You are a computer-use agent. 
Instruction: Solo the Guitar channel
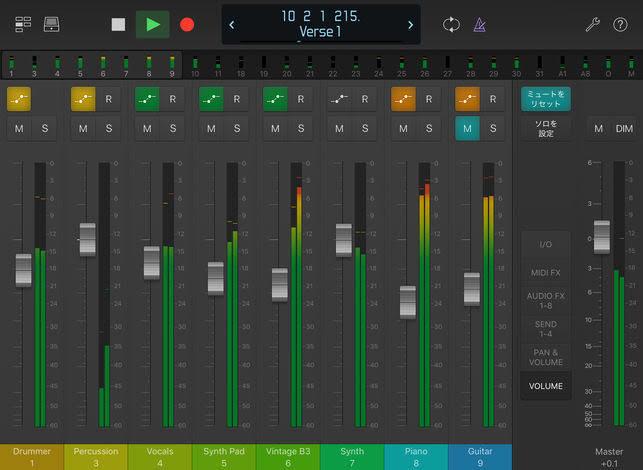click(x=493, y=128)
